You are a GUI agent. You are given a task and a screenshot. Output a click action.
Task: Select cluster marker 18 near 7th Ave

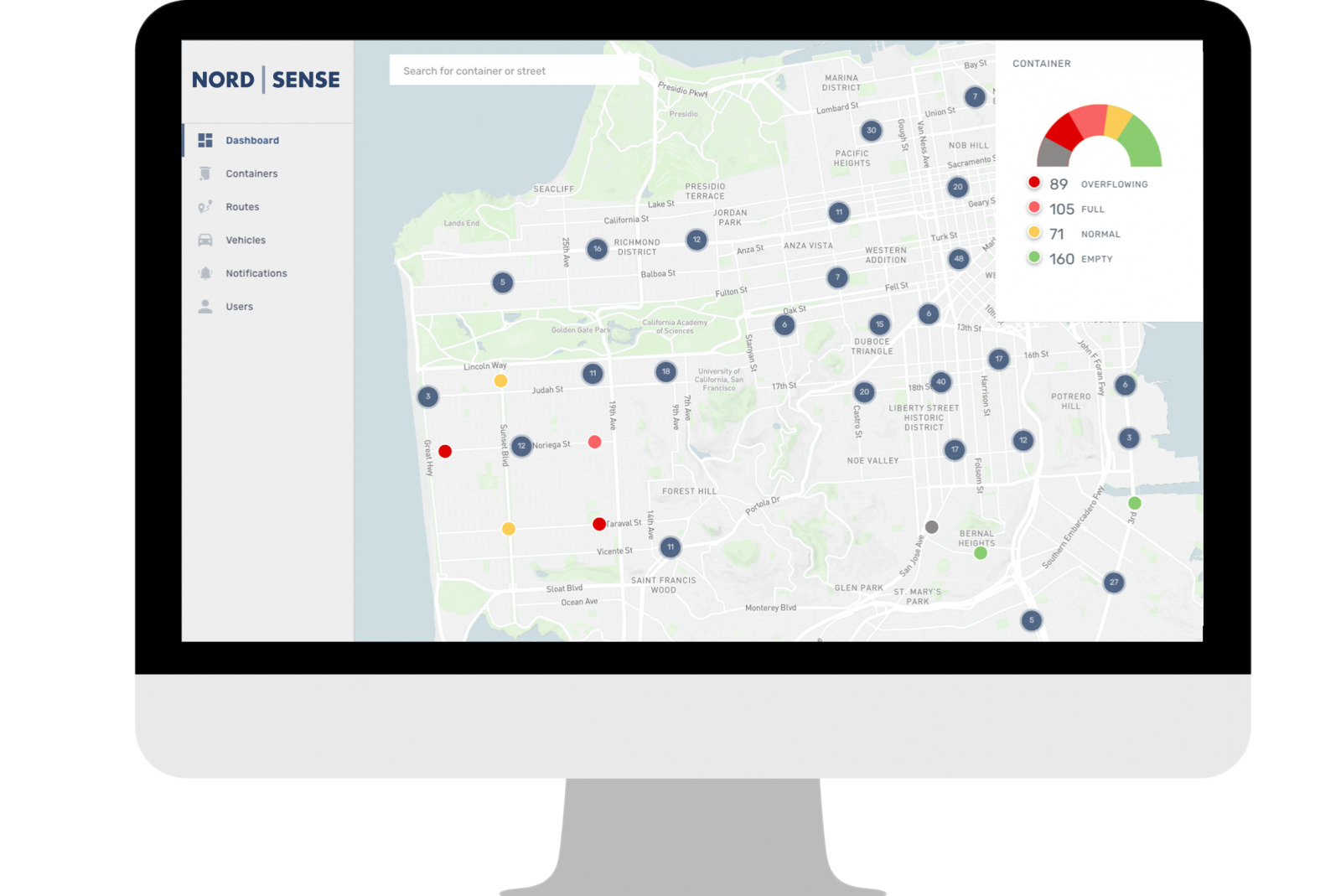665,371
